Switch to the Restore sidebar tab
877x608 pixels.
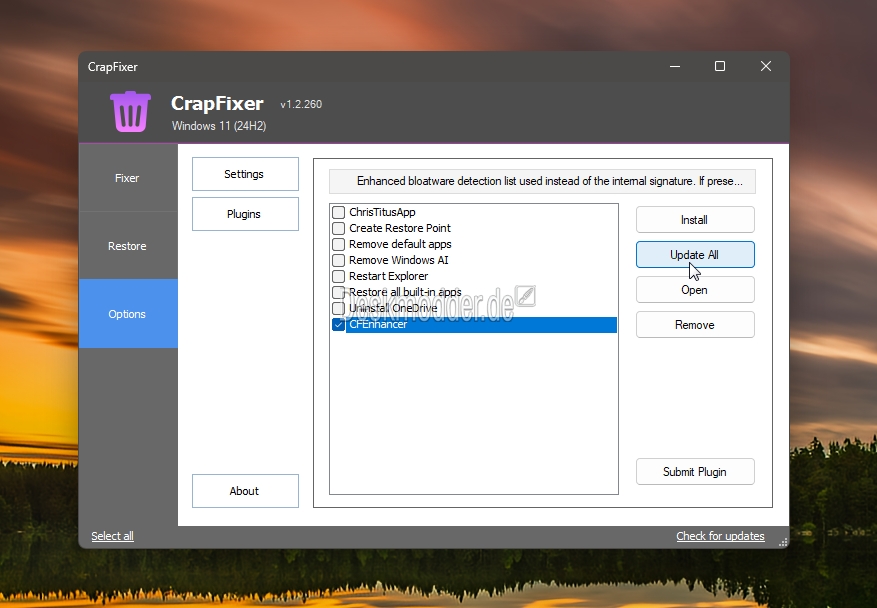(x=128, y=246)
